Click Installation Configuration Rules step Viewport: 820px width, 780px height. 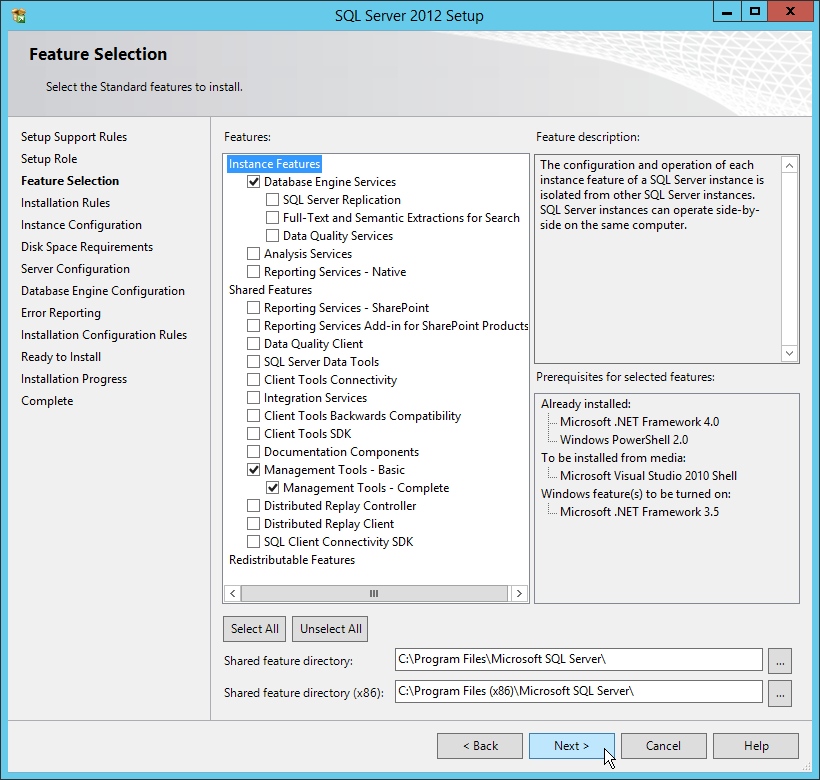coord(104,335)
